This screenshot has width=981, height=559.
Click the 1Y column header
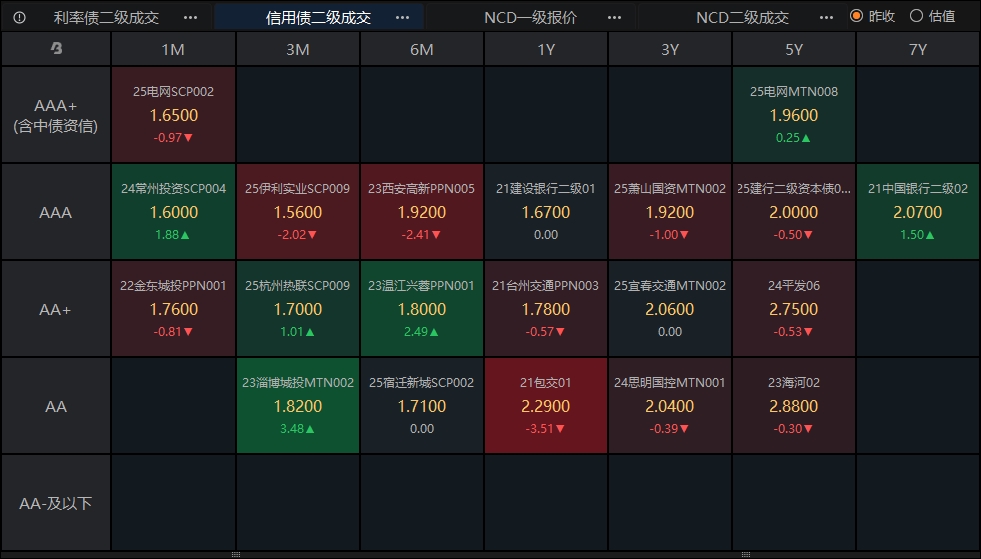tap(546, 49)
